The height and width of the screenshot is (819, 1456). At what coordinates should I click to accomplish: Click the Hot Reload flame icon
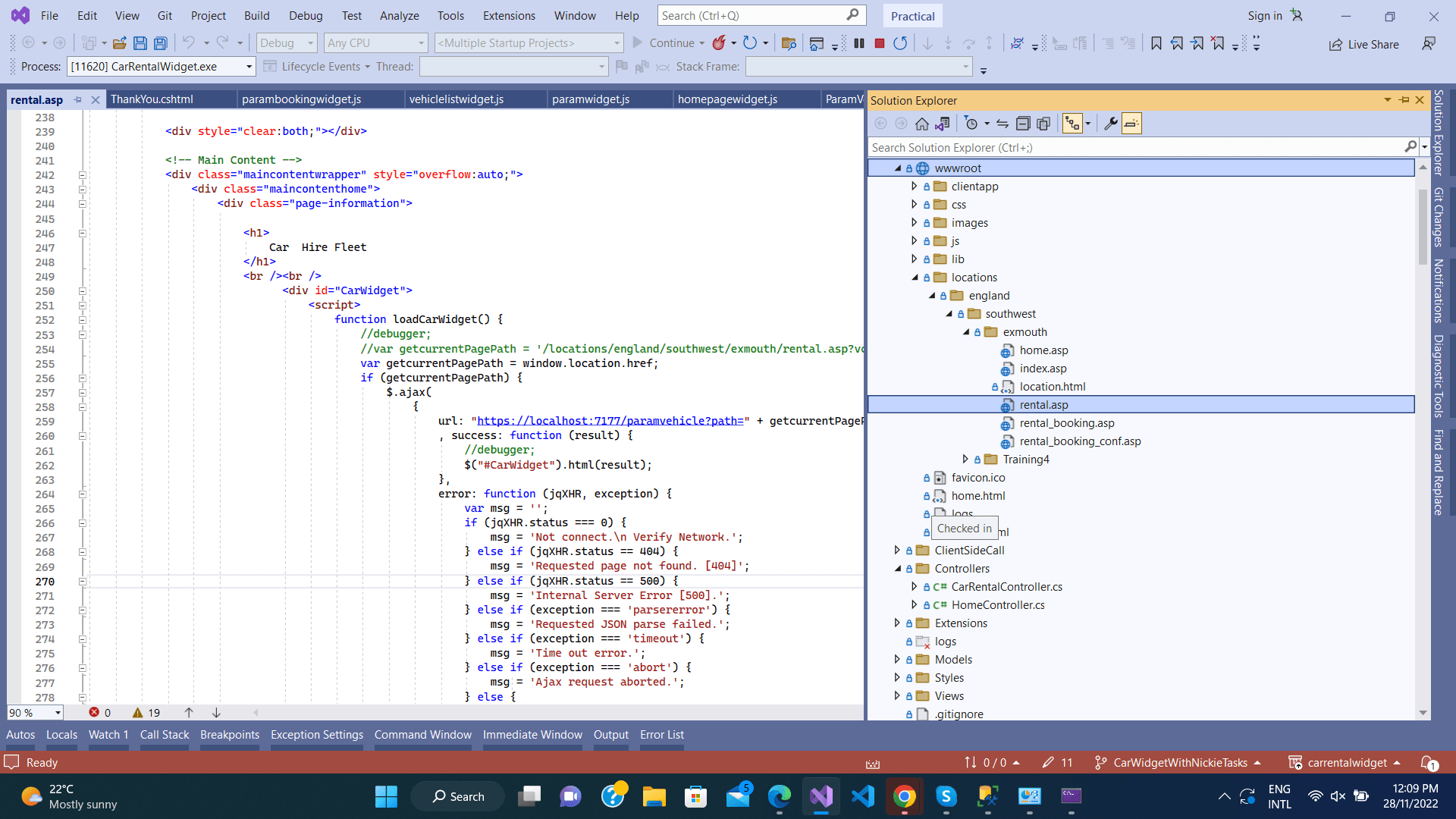pos(719,43)
